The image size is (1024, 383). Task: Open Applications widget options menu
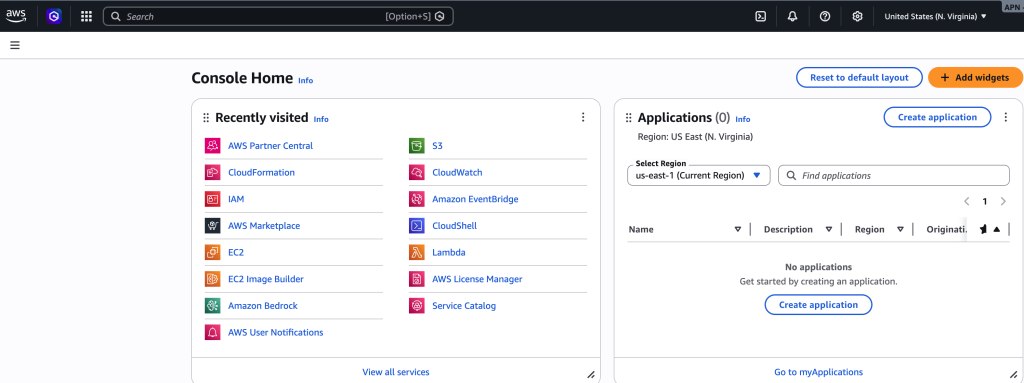[x=1006, y=117]
